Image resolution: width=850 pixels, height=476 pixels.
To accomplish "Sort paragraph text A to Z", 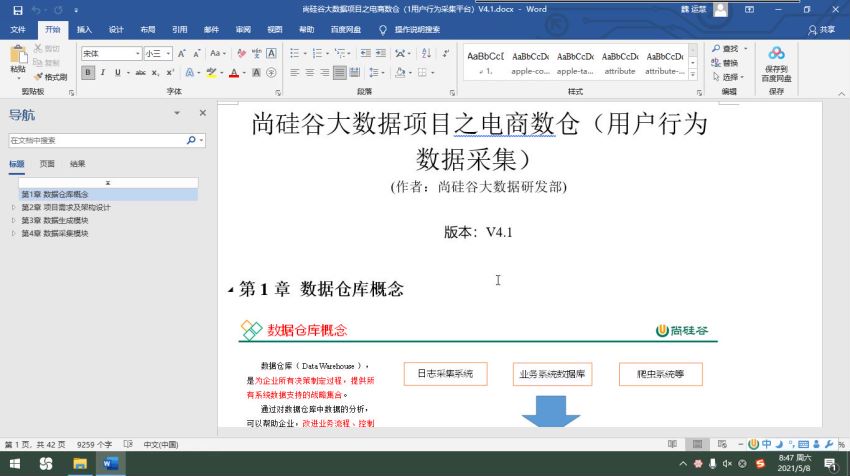I will [x=427, y=53].
